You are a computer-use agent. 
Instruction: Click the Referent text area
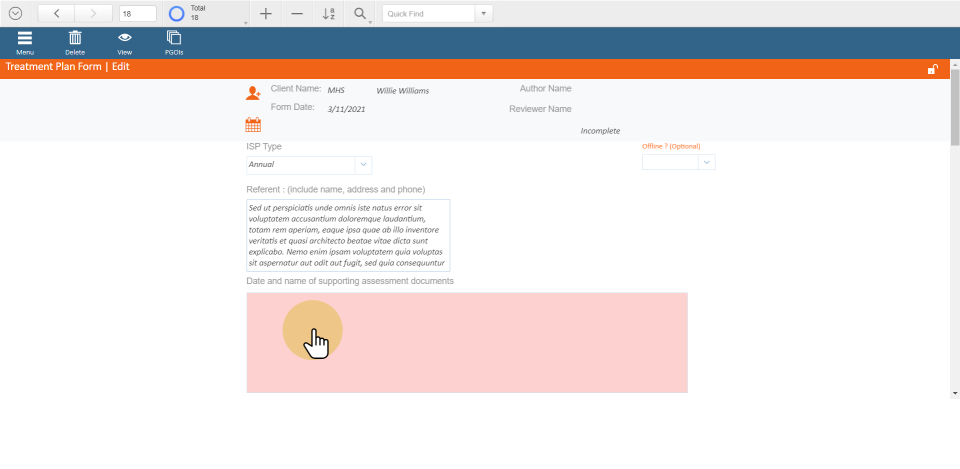pyautogui.click(x=348, y=235)
